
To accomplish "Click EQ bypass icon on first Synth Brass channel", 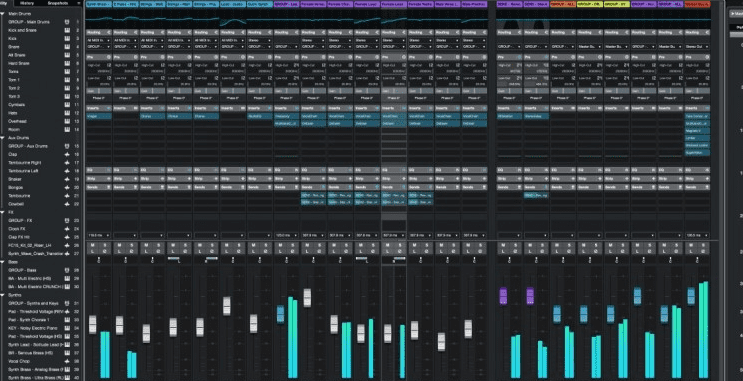I will (x=109, y=170).
